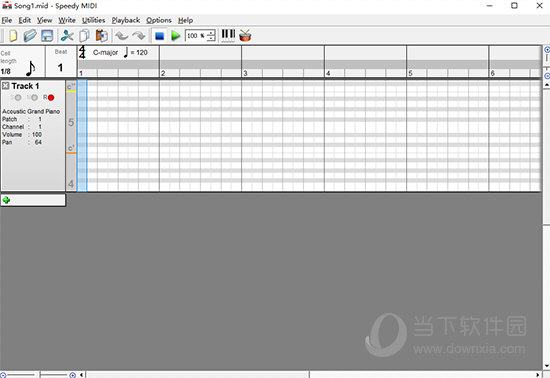Close Track 1 with its X box
Viewport: 550px width, 378px height.
[6, 86]
